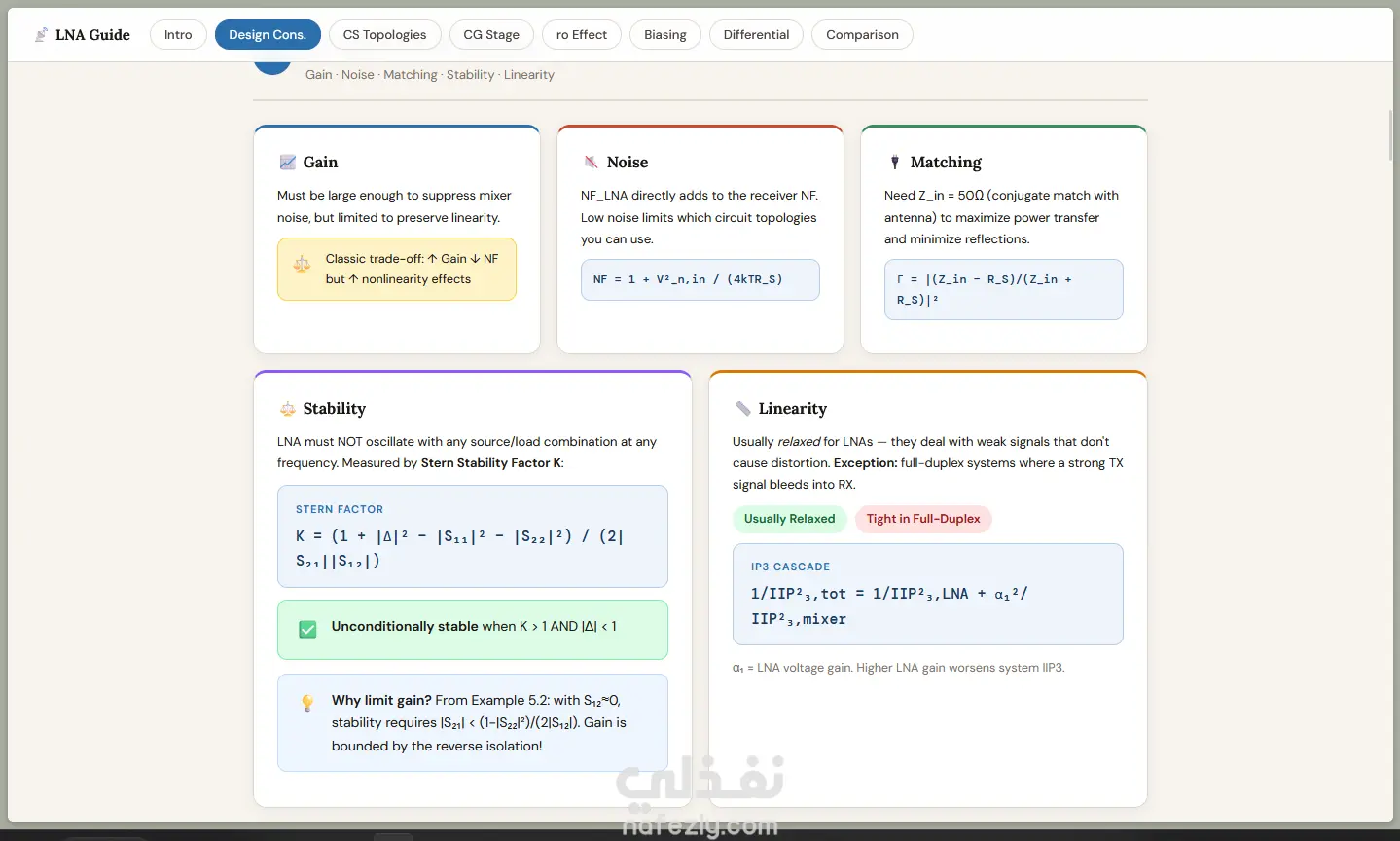Click the Noise card muted-speaker icon
This screenshot has height=841, width=1400.
pos(591,163)
